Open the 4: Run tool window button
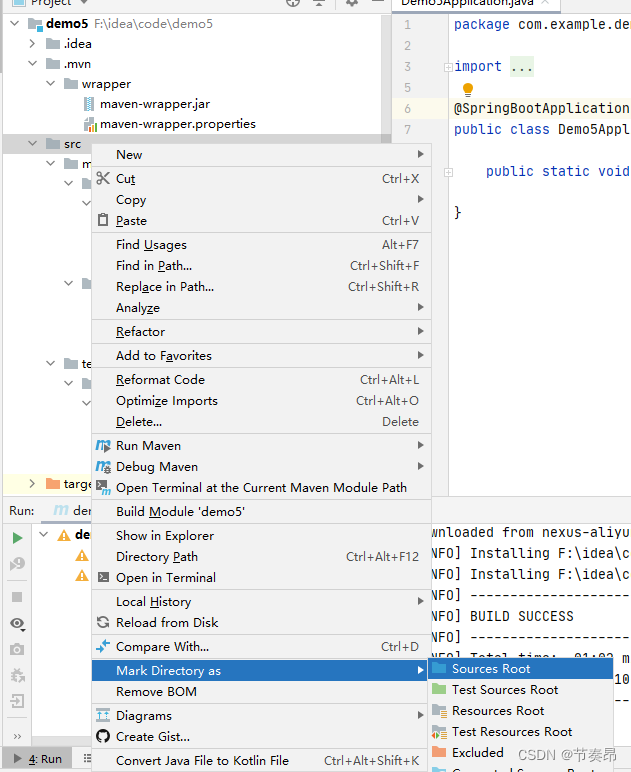This screenshot has width=631, height=772. [x=38, y=759]
